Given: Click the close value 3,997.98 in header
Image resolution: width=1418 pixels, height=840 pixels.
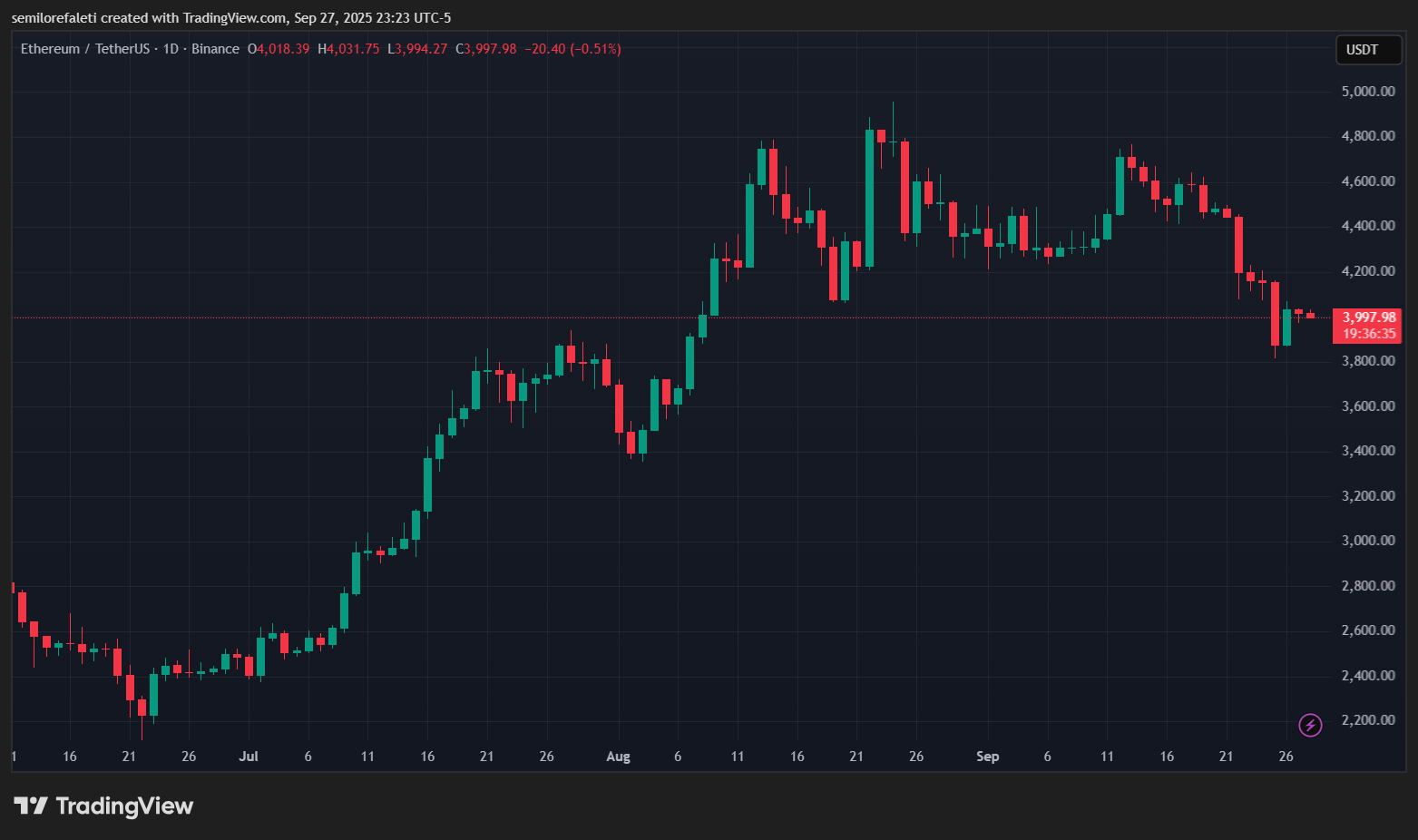Looking at the screenshot, I should click(490, 49).
